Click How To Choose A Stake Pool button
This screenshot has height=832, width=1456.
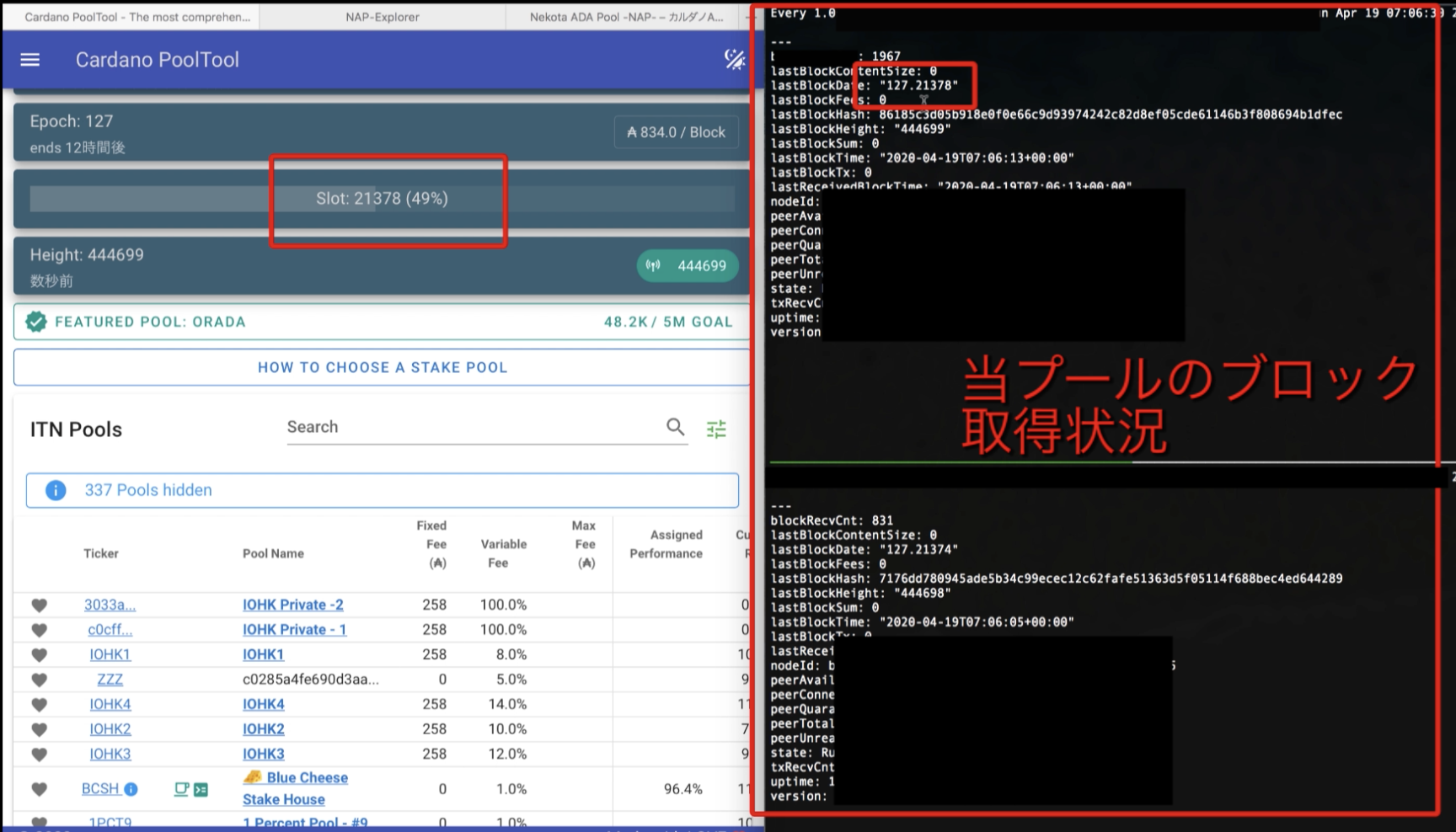click(382, 367)
